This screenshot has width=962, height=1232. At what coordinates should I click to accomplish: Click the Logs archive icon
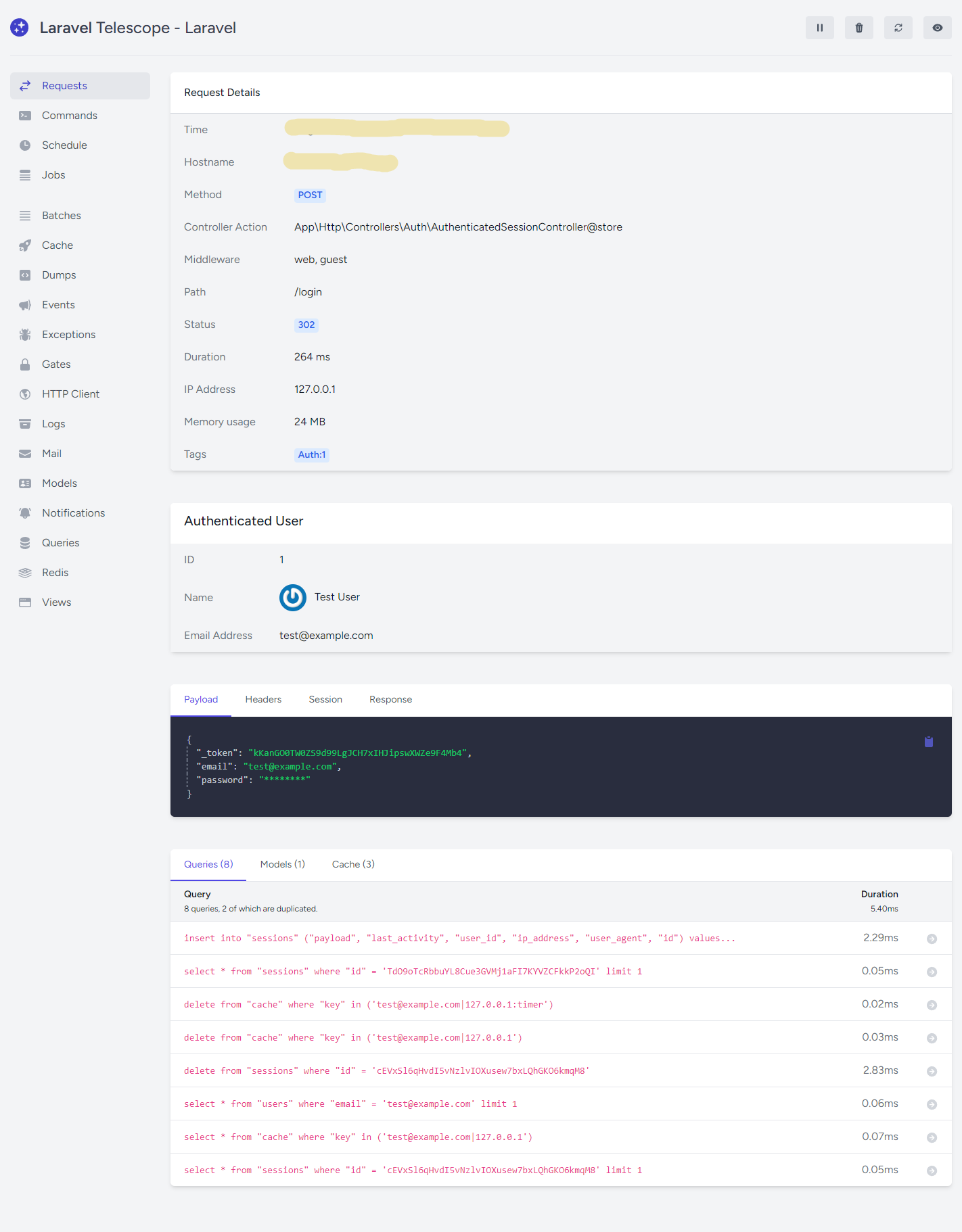[25, 424]
